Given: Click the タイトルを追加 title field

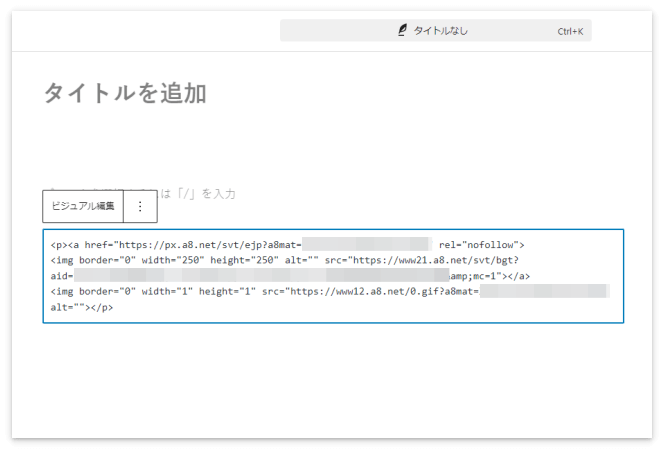Looking at the screenshot, I should (125, 93).
